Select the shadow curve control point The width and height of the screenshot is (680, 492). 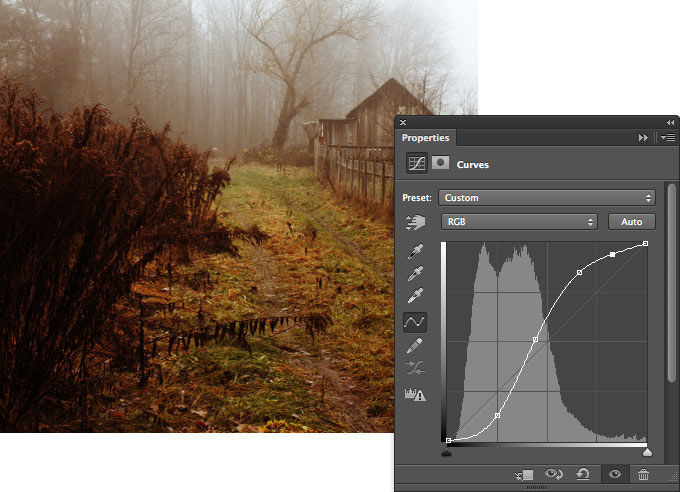[x=497, y=415]
